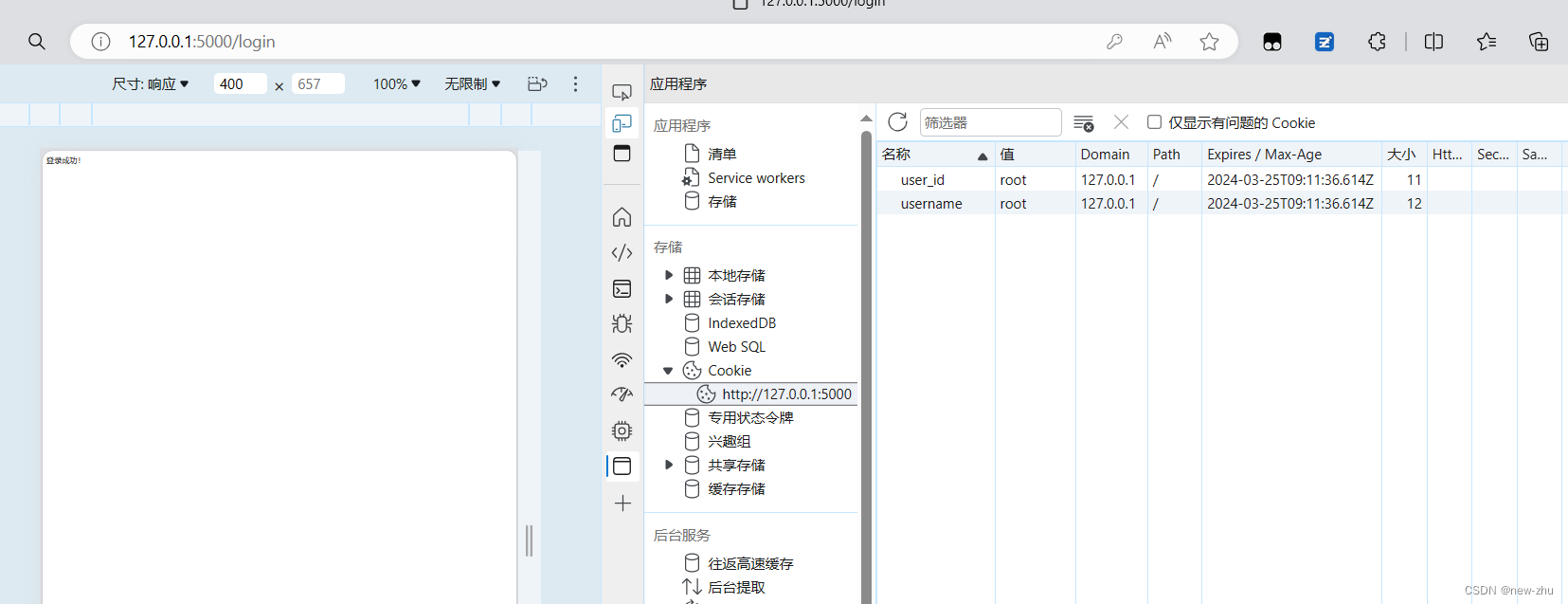
Task: Click sidebar scrollbar up arrow
Action: [x=866, y=118]
